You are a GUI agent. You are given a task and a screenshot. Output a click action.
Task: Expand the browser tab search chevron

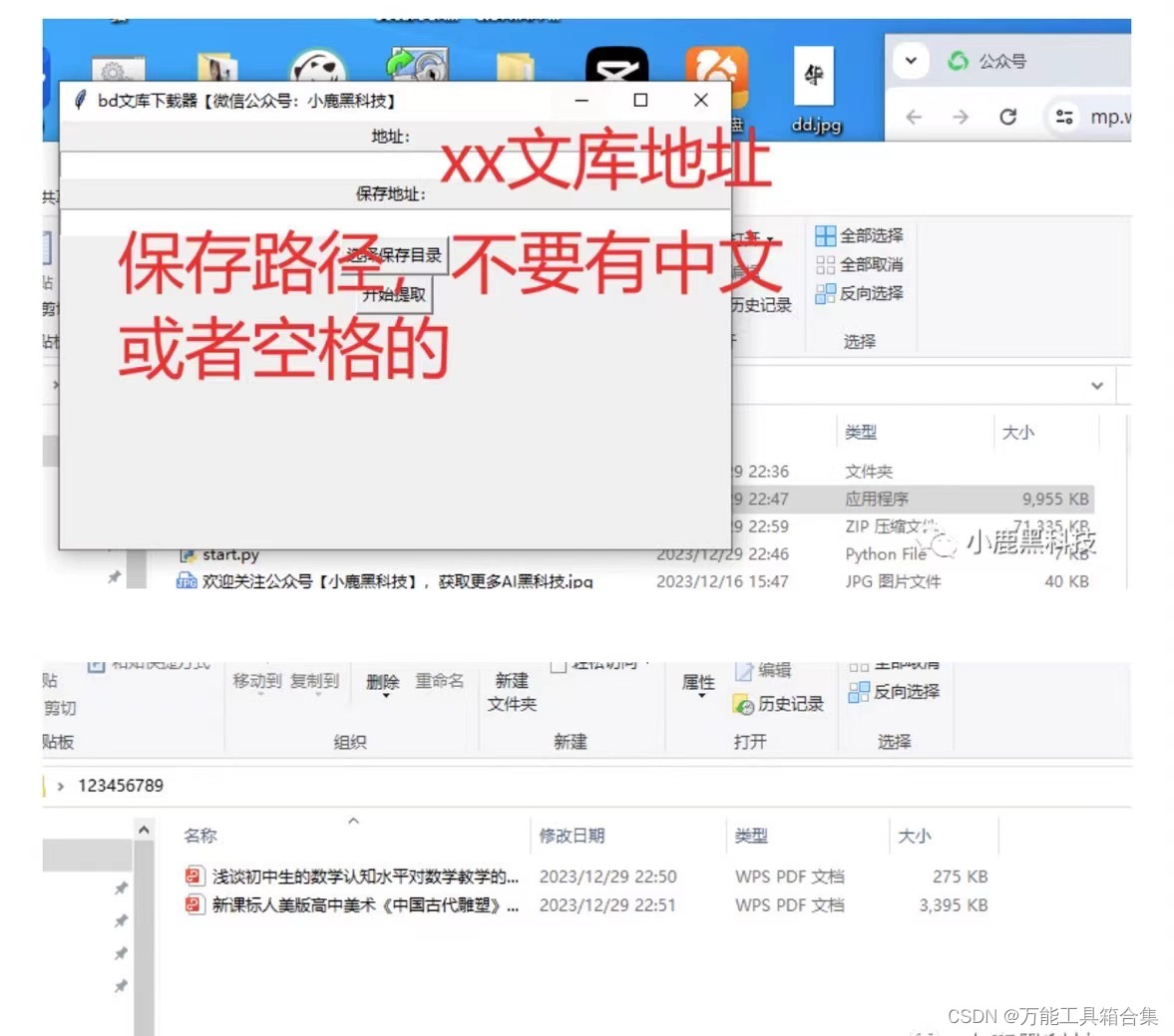pyautogui.click(x=911, y=61)
